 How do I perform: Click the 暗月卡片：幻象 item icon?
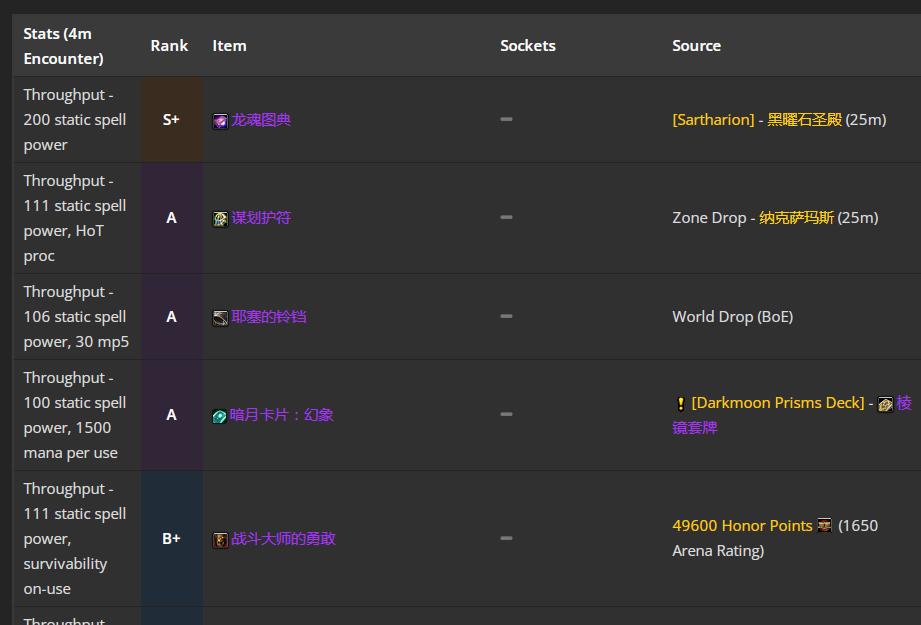[x=220, y=416]
